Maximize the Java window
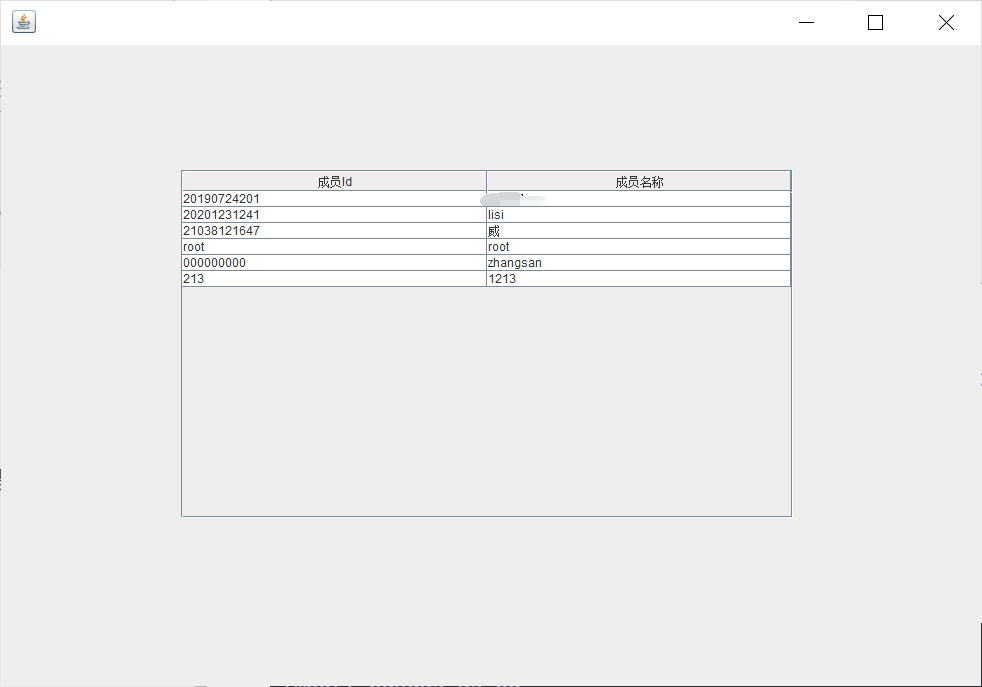The image size is (982, 687). click(x=876, y=23)
